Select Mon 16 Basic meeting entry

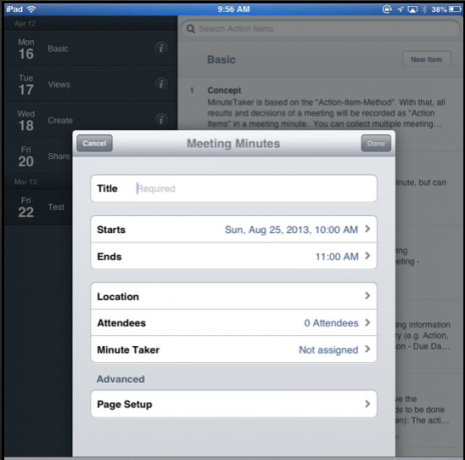tap(91, 48)
